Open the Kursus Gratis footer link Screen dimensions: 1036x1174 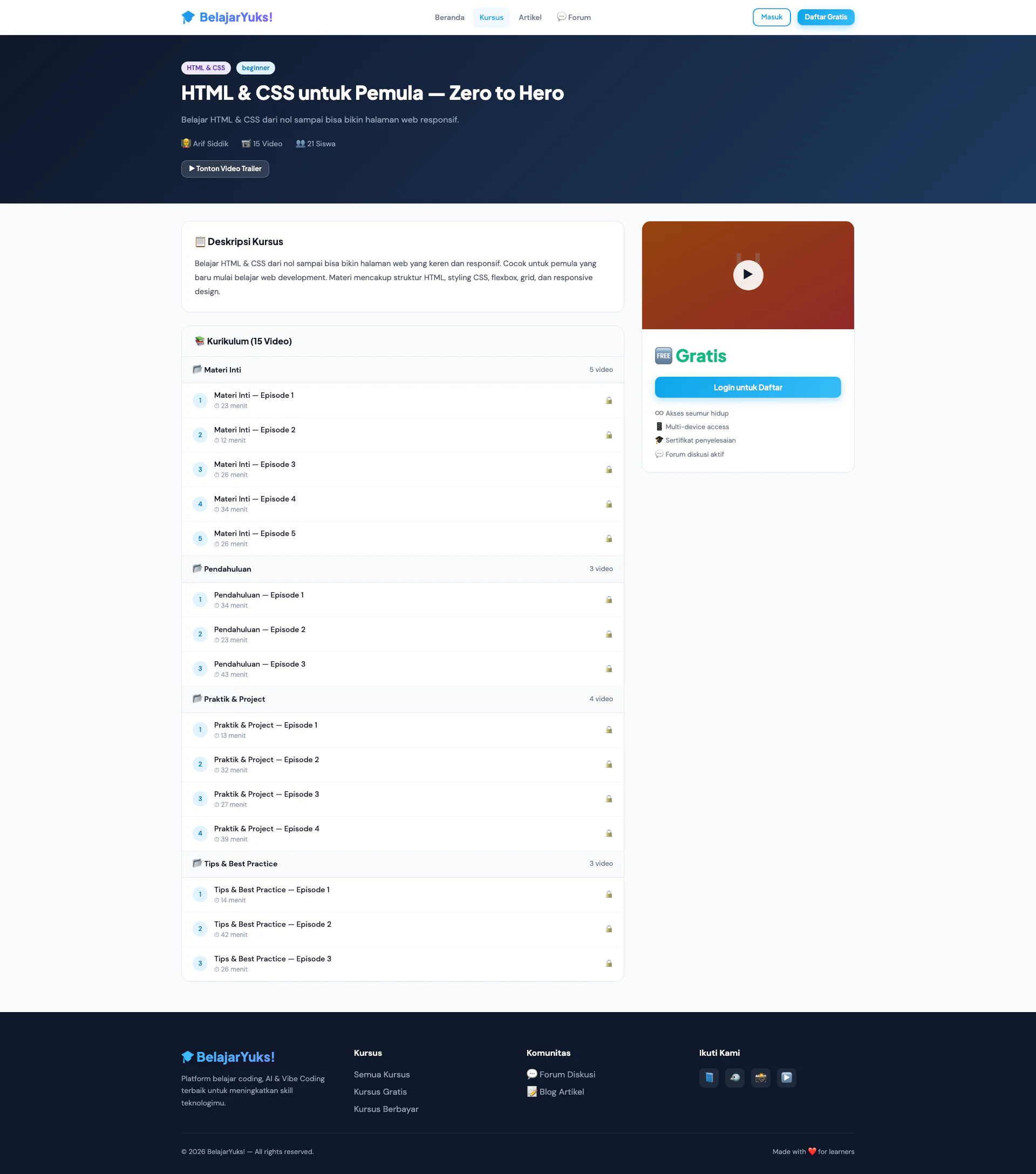(x=380, y=1091)
